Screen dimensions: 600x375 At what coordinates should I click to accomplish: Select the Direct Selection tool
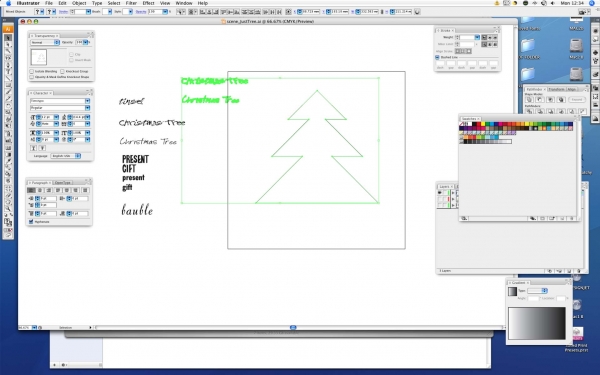coord(8,44)
